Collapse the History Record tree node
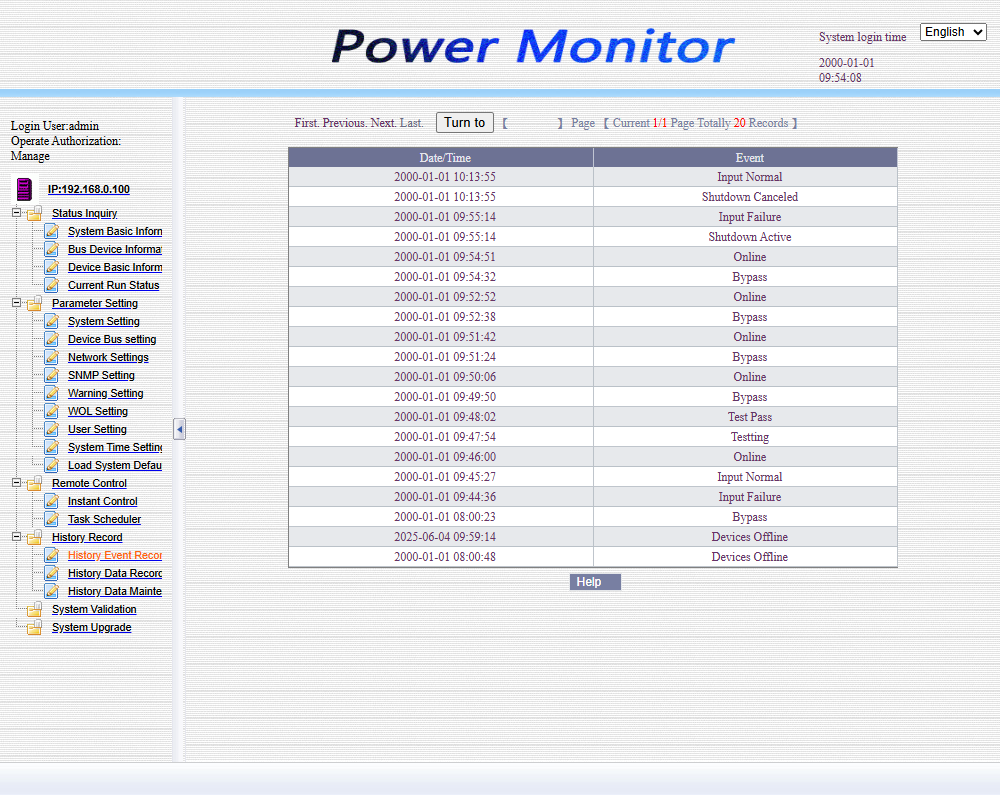Viewport: 1000px width, 795px height. [16, 537]
